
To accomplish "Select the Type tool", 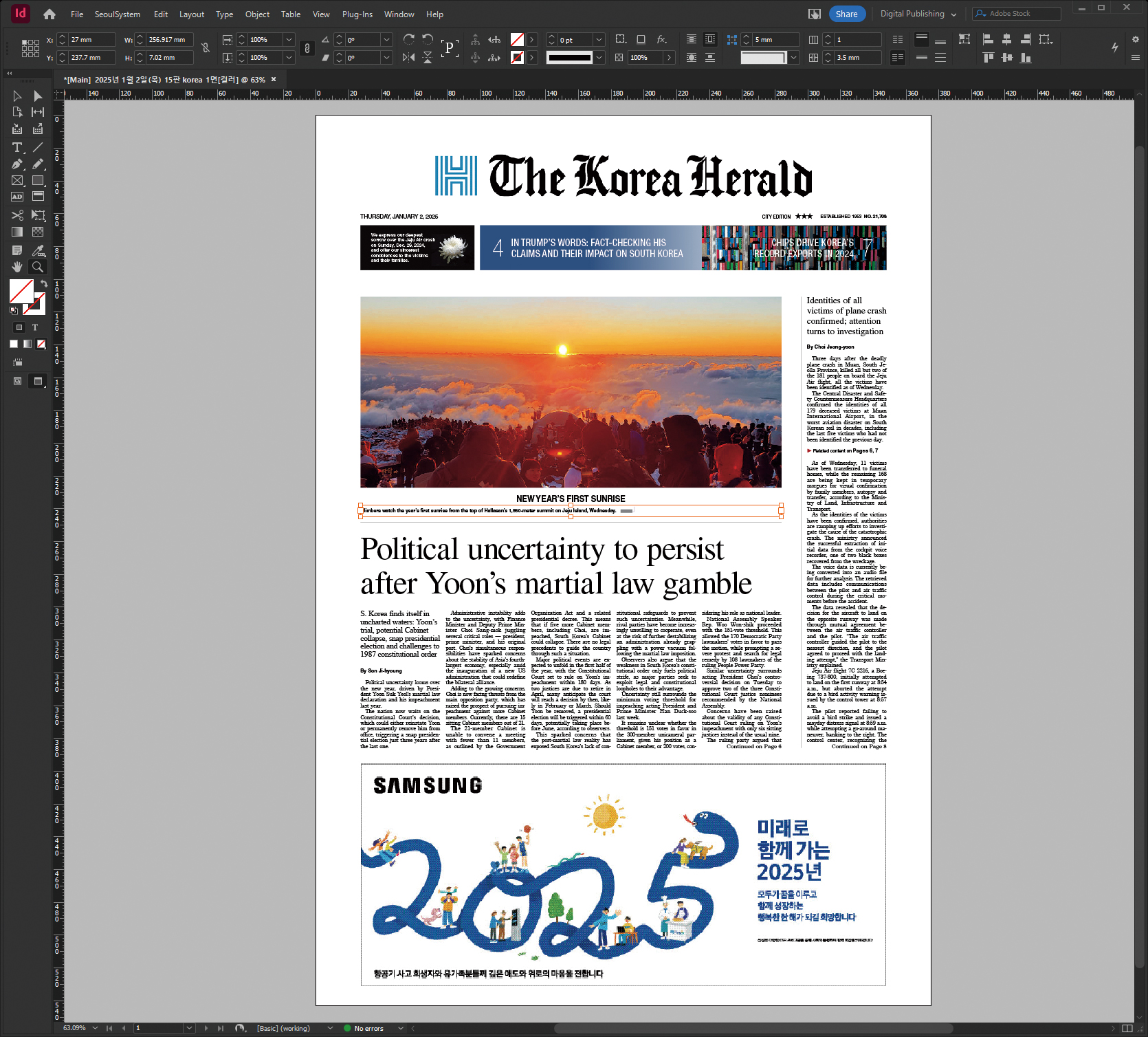I will 17,147.
